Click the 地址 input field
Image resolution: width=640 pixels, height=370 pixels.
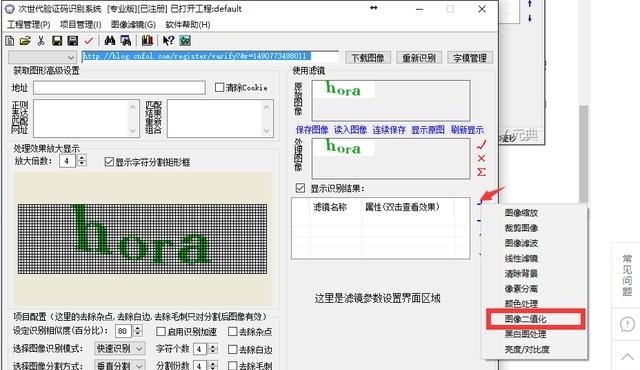(x=119, y=87)
